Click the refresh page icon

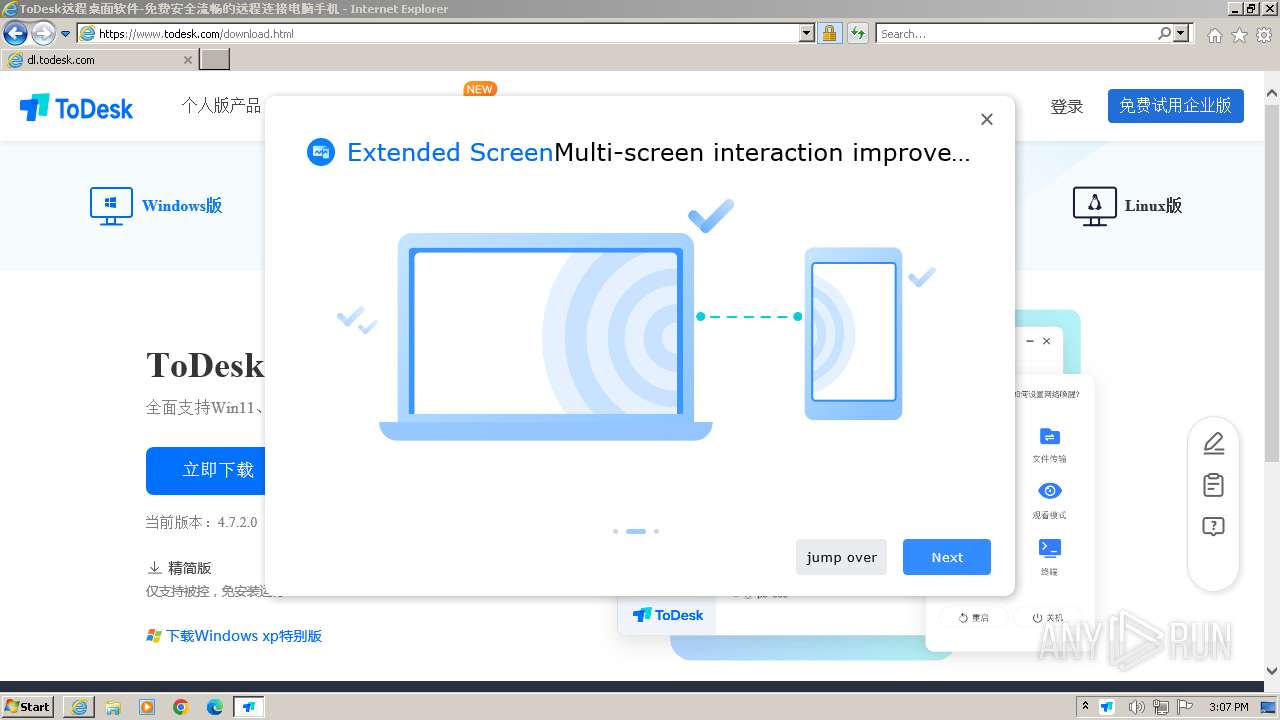pyautogui.click(x=857, y=33)
